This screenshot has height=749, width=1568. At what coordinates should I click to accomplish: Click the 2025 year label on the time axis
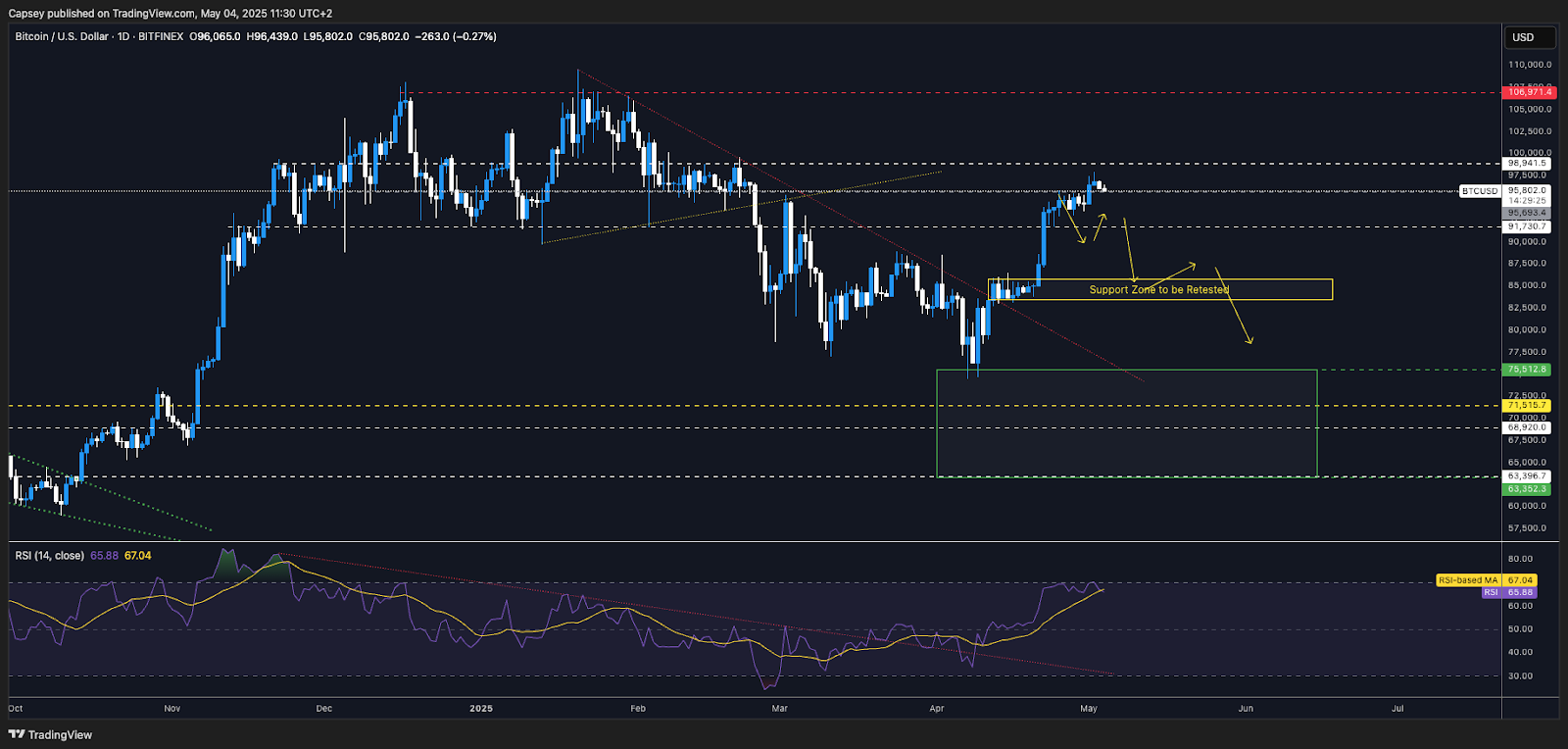point(481,708)
